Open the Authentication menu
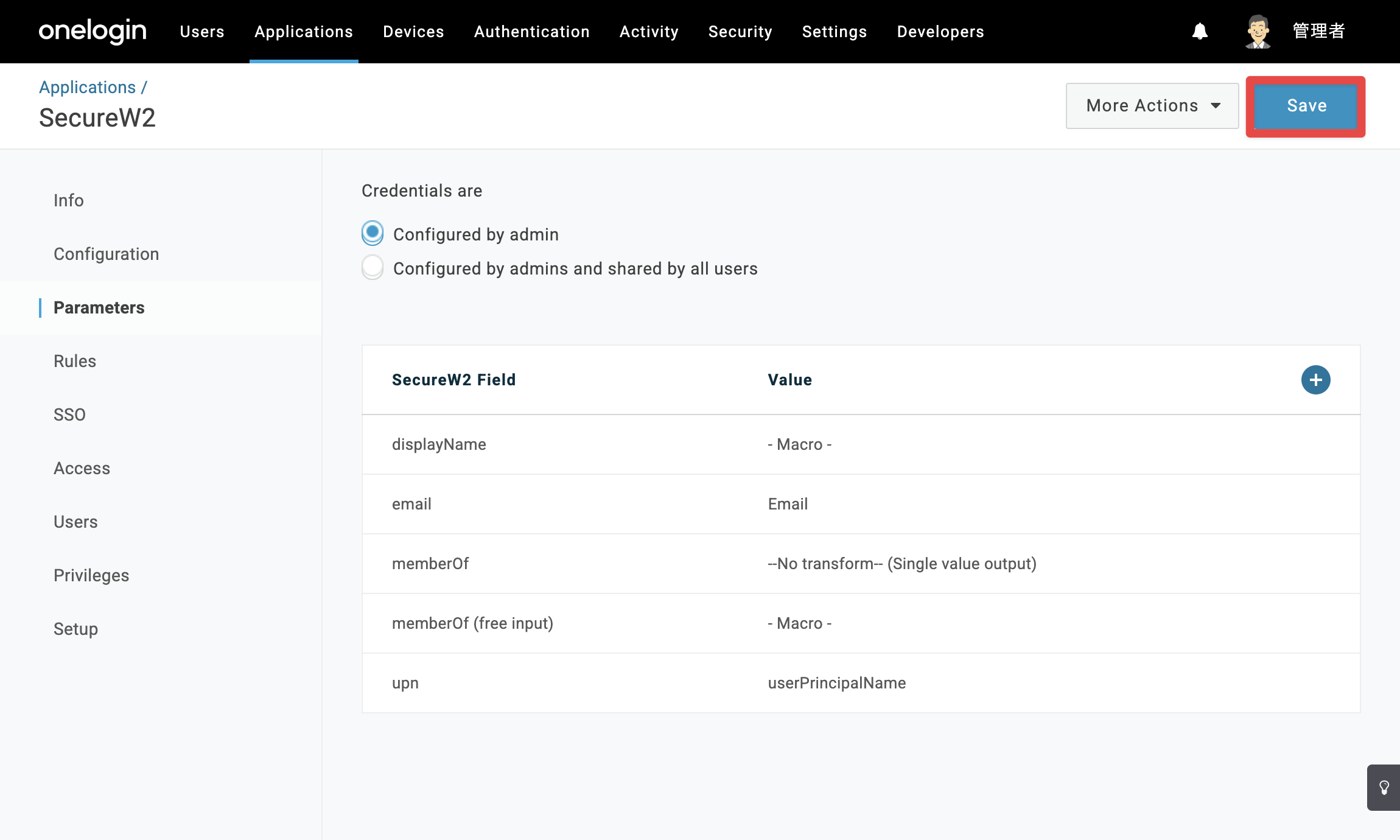 click(x=532, y=32)
